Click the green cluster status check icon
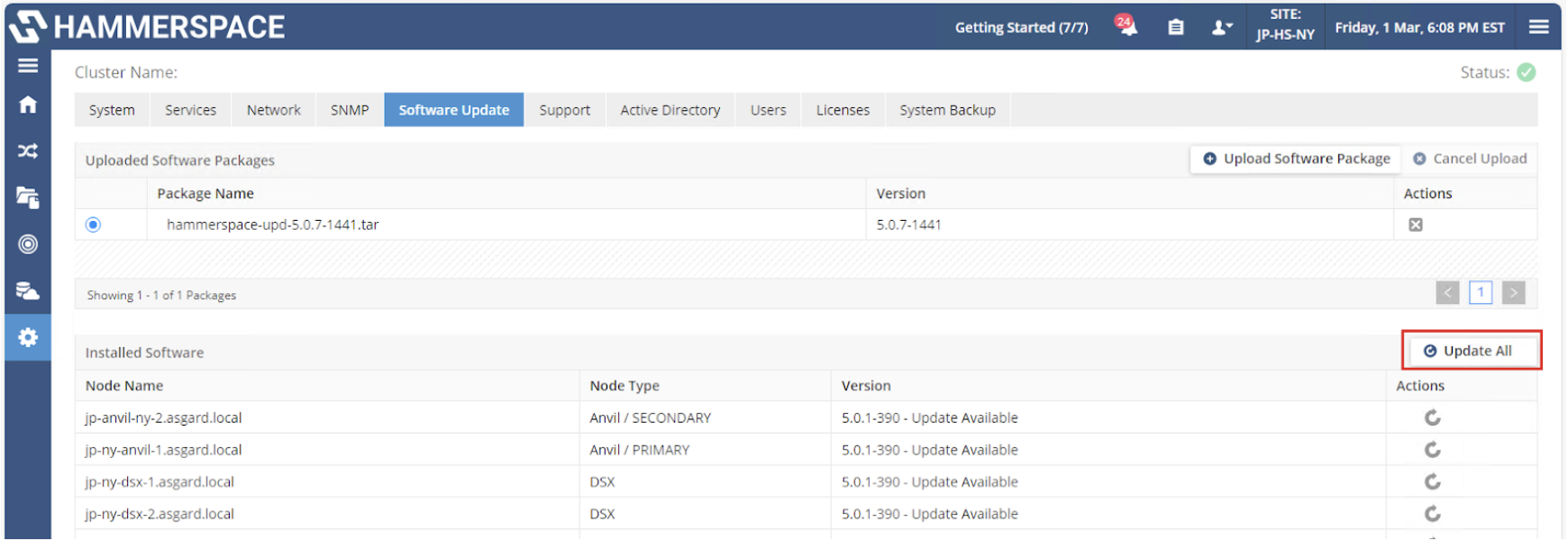 (1527, 72)
